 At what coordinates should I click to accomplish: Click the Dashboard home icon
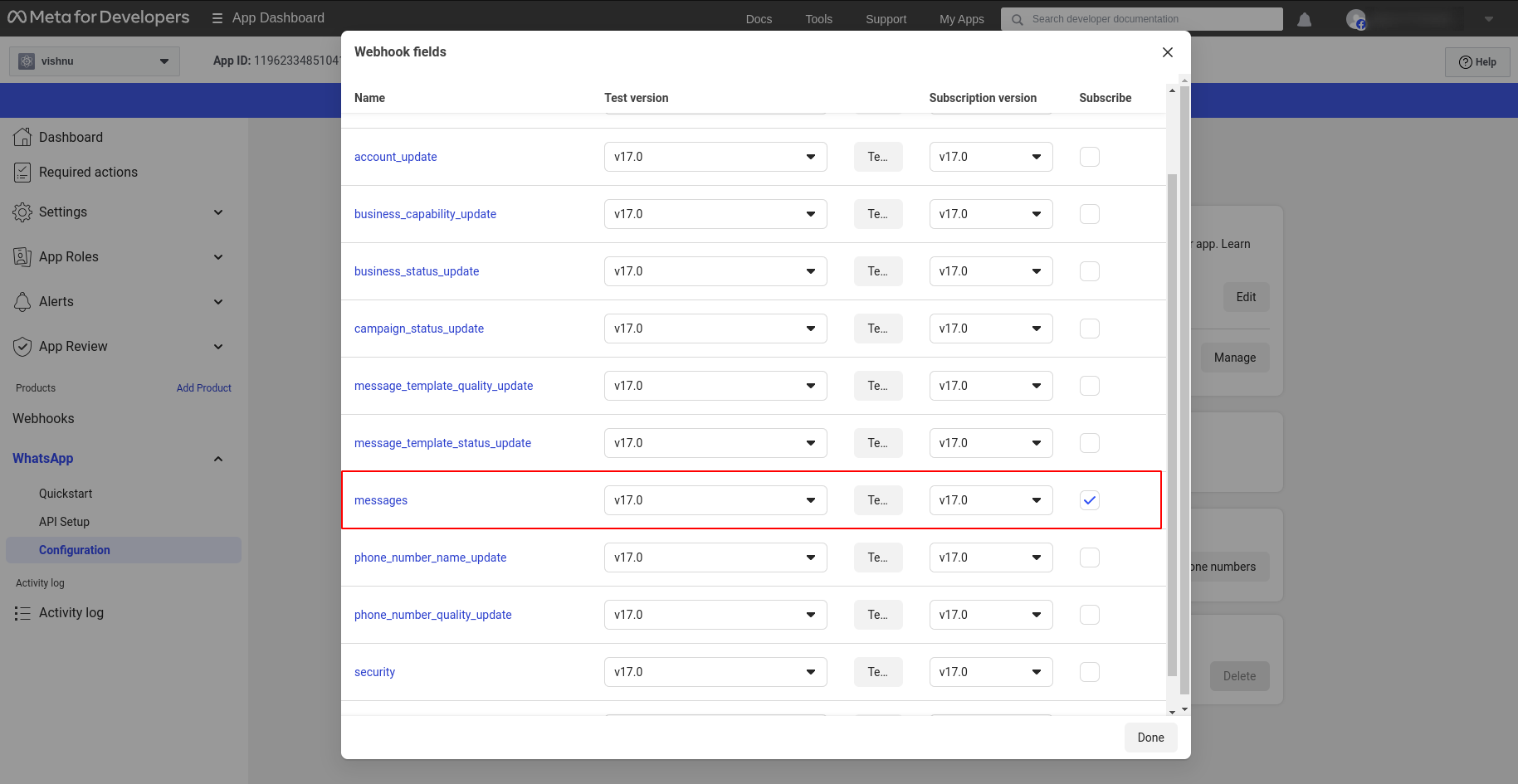tap(22, 137)
